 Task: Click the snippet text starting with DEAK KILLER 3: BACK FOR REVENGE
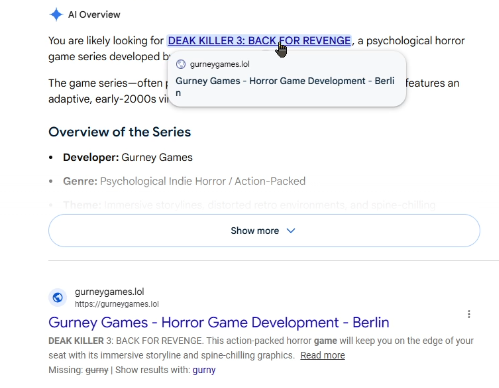coord(261,348)
